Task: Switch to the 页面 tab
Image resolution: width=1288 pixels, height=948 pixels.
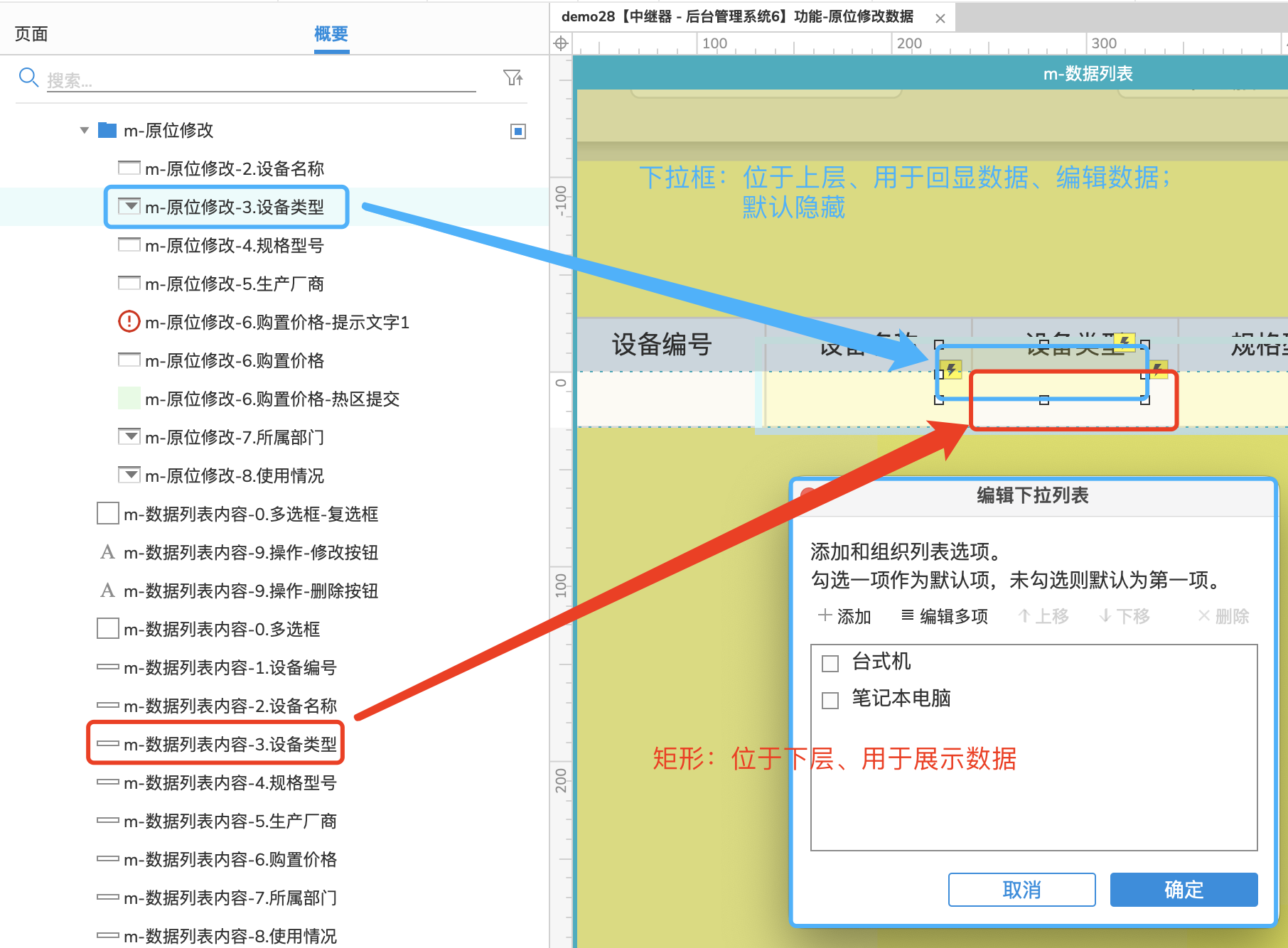Action: click(x=31, y=34)
